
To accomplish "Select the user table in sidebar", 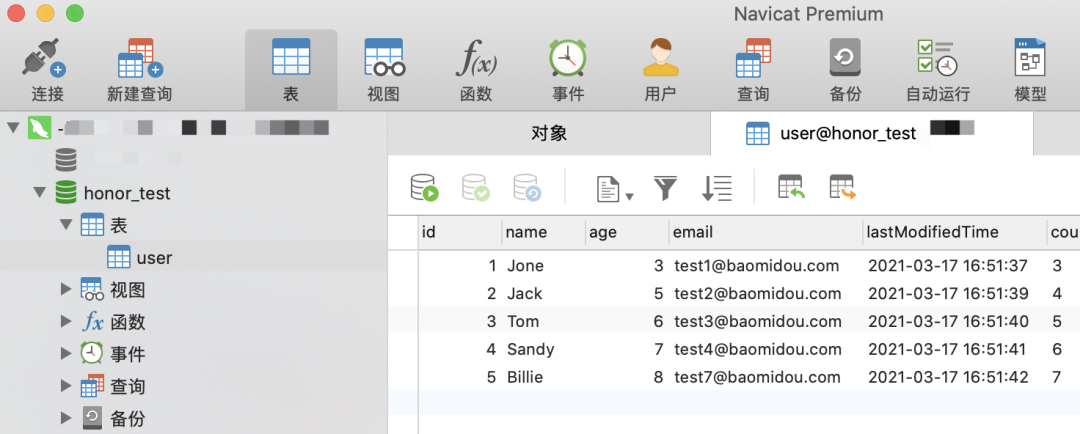I will click(x=154, y=258).
